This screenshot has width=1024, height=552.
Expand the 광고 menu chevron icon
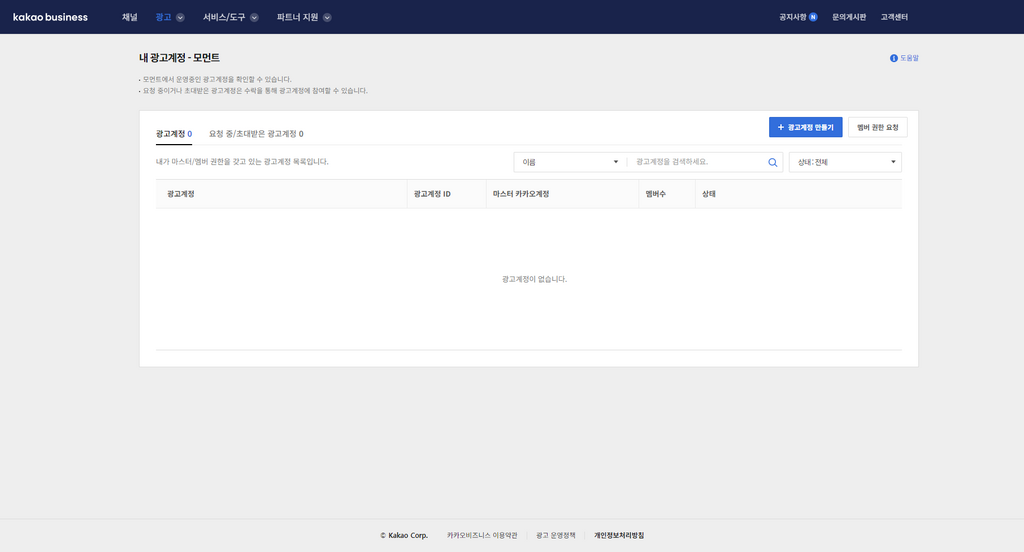click(180, 18)
